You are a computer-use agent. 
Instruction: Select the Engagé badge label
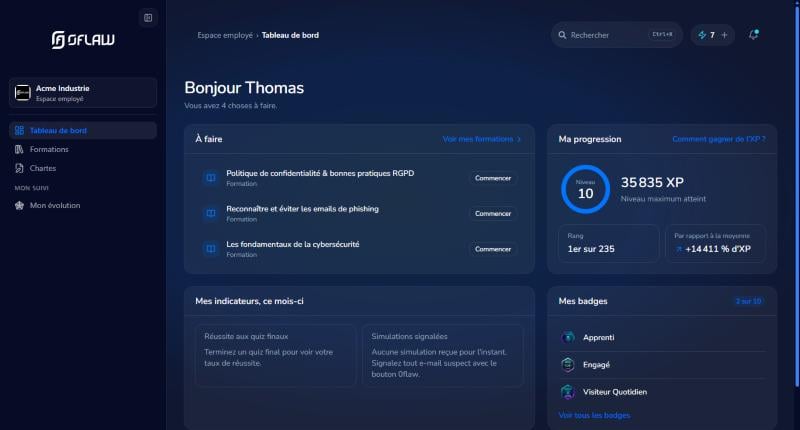(596, 365)
